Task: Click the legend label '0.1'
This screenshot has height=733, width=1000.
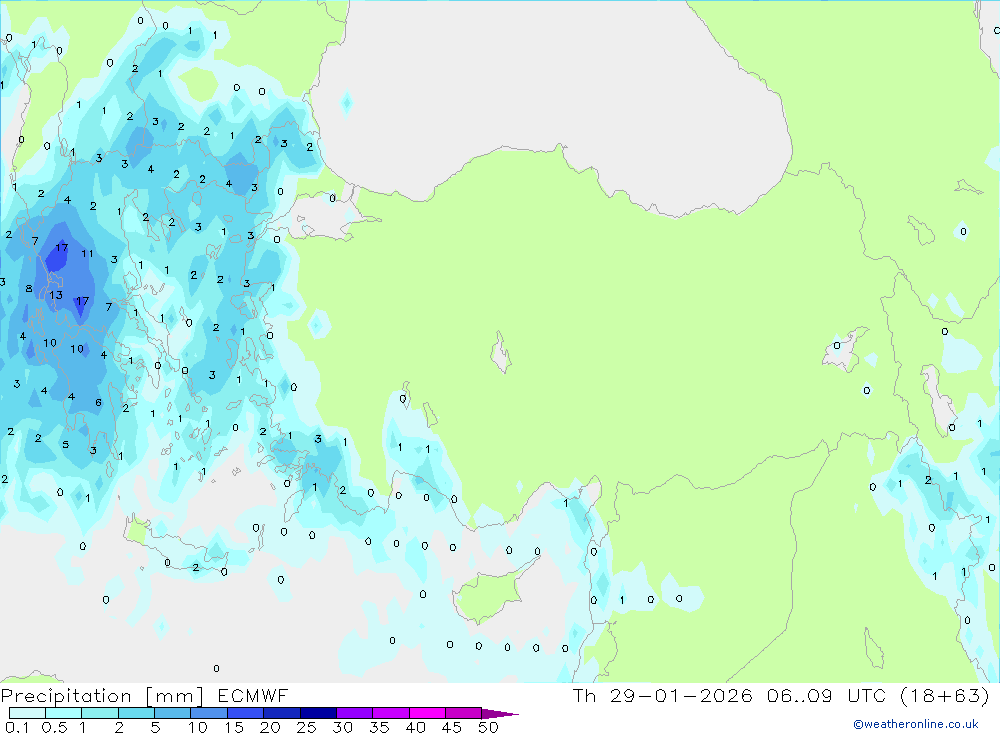Action: pos(17,727)
